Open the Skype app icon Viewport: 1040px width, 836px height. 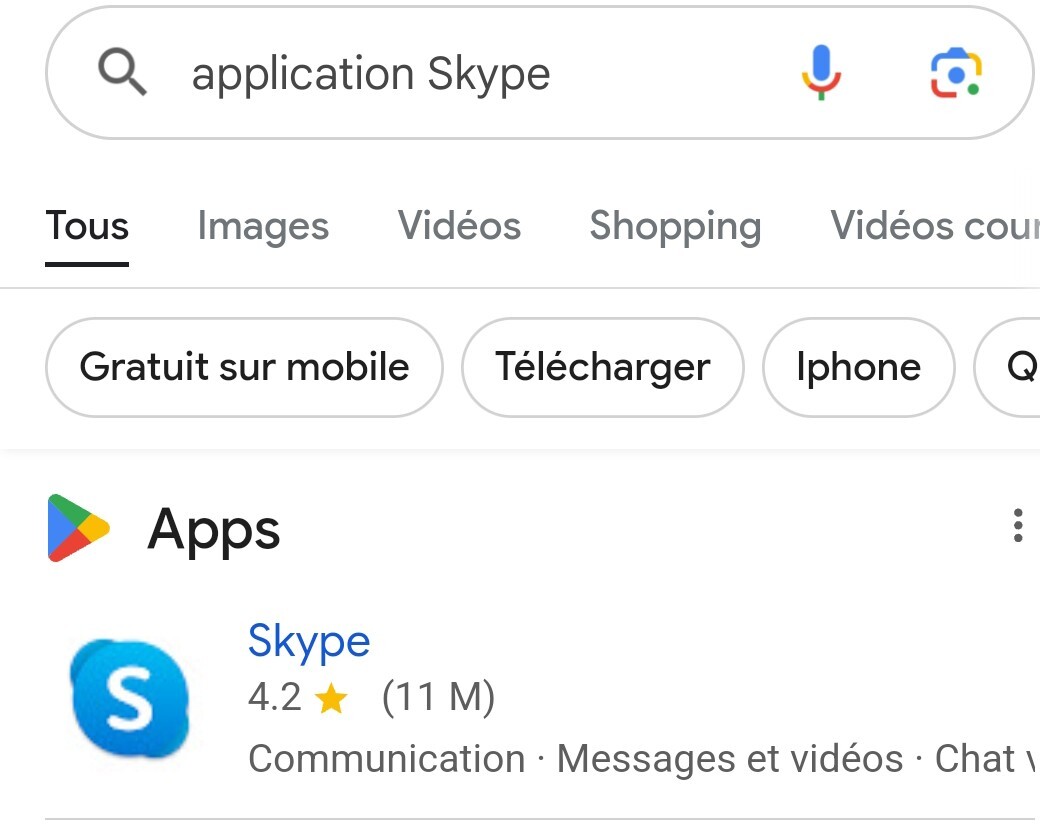129,700
